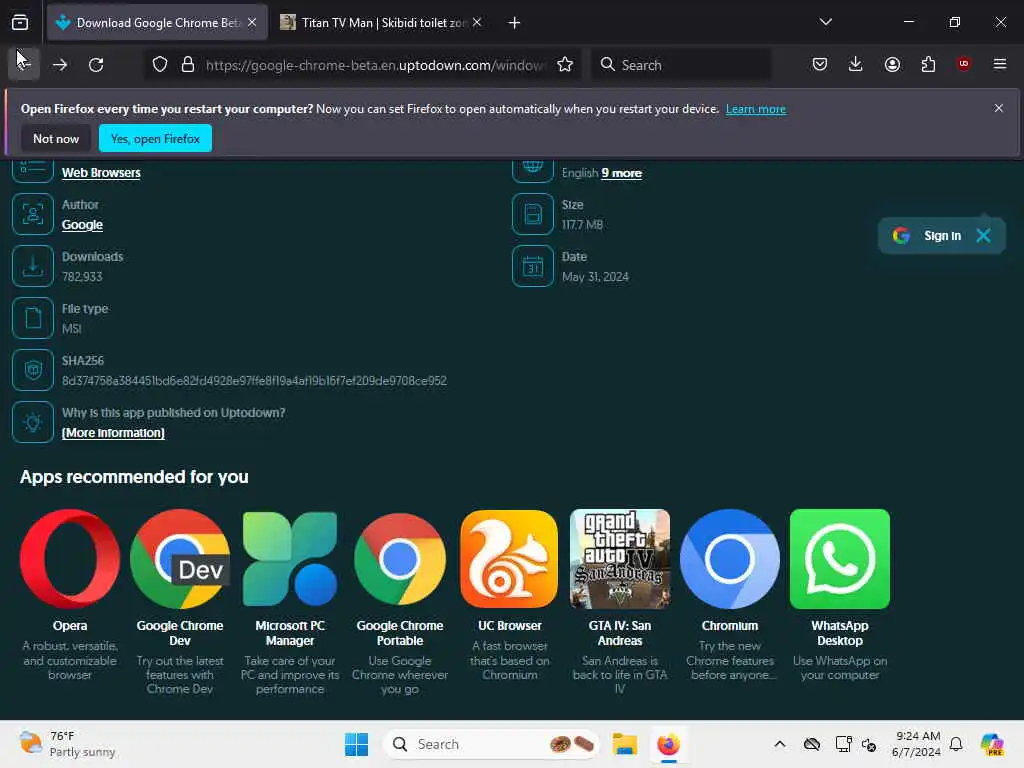Click the Firefox search box
Screen dimensions: 1024x768
(681, 65)
